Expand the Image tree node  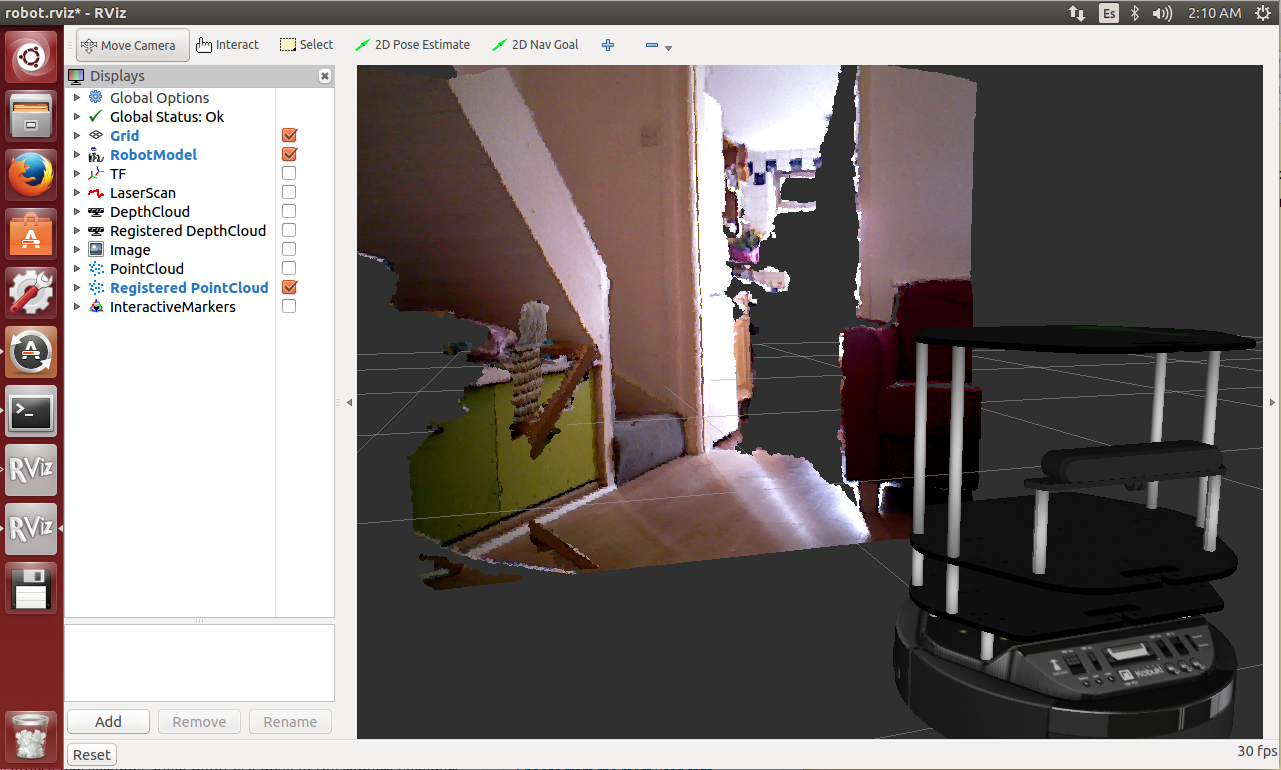click(77, 249)
